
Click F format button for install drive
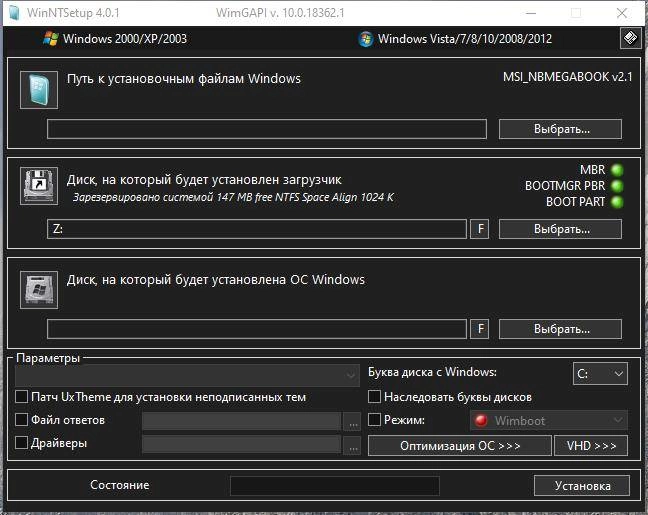(480, 329)
